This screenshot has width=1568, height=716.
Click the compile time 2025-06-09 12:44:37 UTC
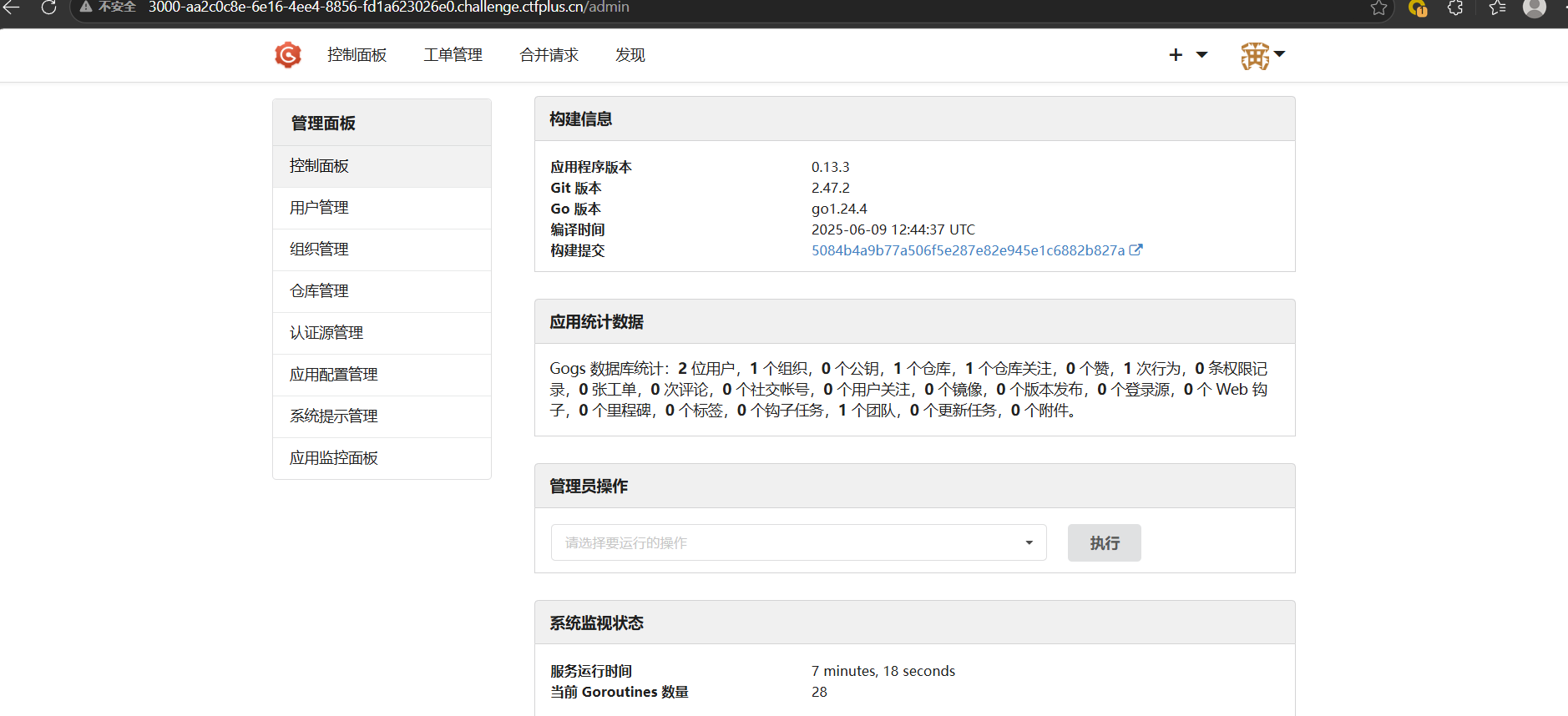click(893, 229)
